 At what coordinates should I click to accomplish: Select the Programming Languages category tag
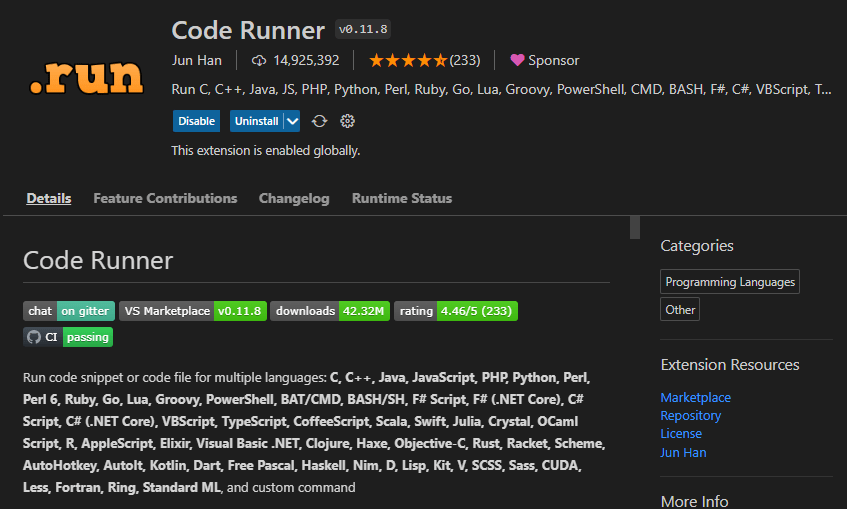(x=730, y=282)
